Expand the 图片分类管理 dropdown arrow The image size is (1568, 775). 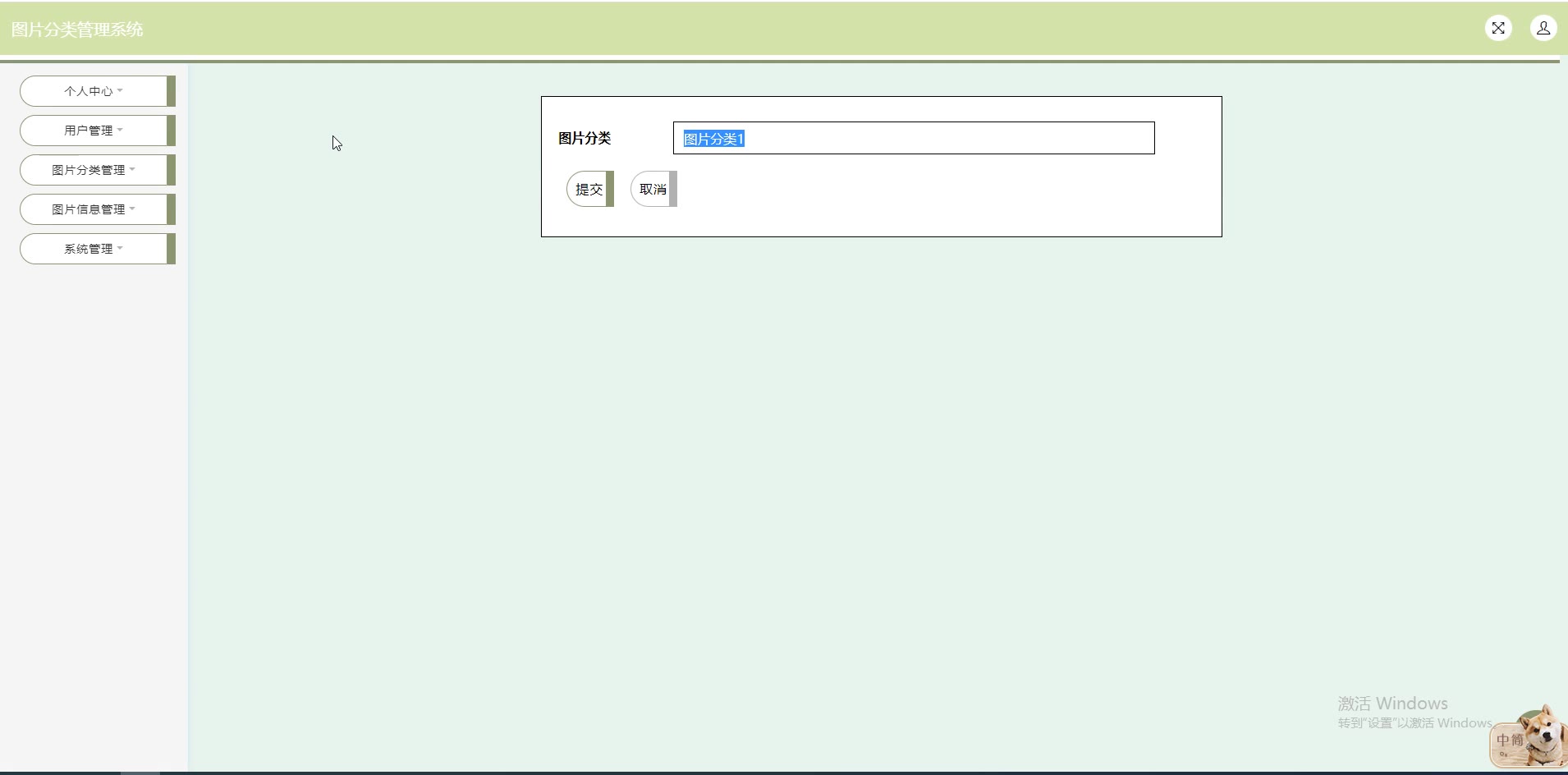132,169
